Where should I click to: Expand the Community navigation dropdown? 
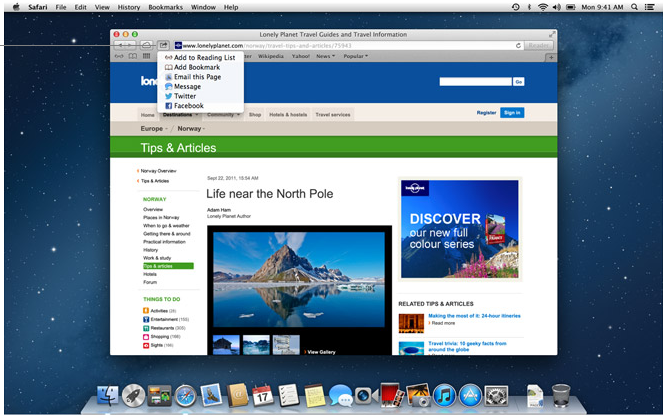click(x=223, y=115)
